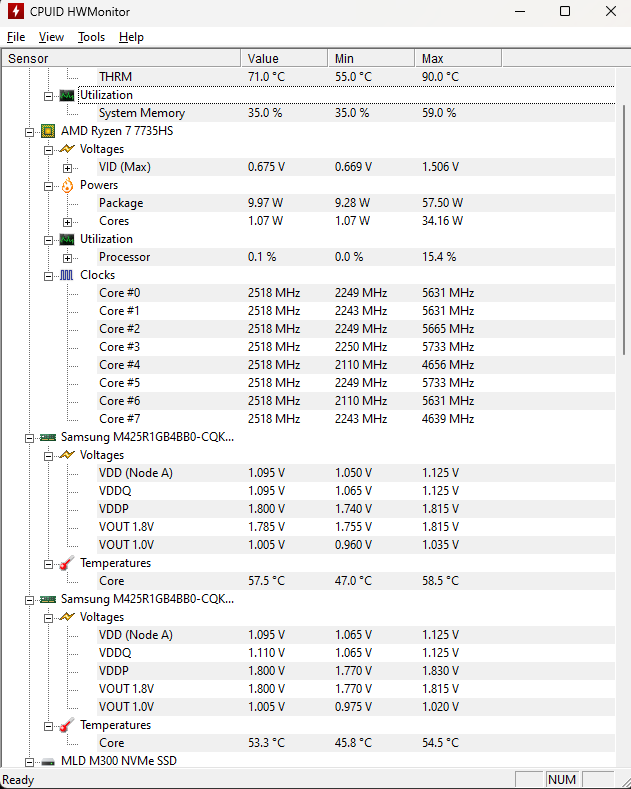This screenshot has height=789, width=631.
Task: Click the NUM indicator in status bar
Action: pos(562,779)
